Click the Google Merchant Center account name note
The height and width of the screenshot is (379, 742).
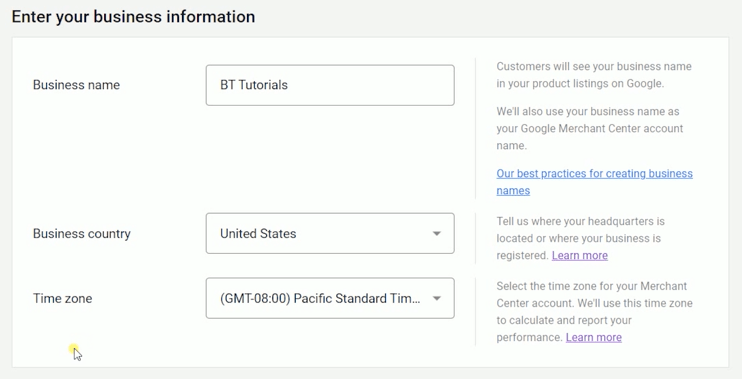click(x=590, y=129)
